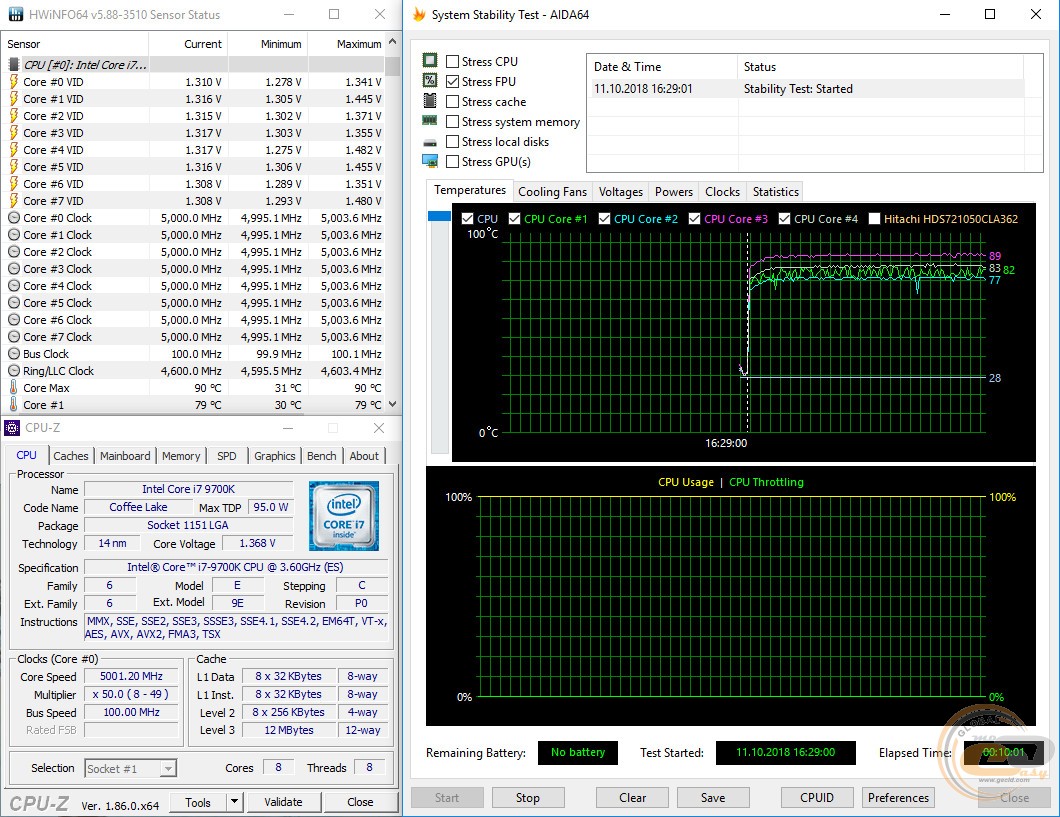Click the Intel Core i7 logo badge
This screenshot has height=817, width=1060.
[x=343, y=516]
